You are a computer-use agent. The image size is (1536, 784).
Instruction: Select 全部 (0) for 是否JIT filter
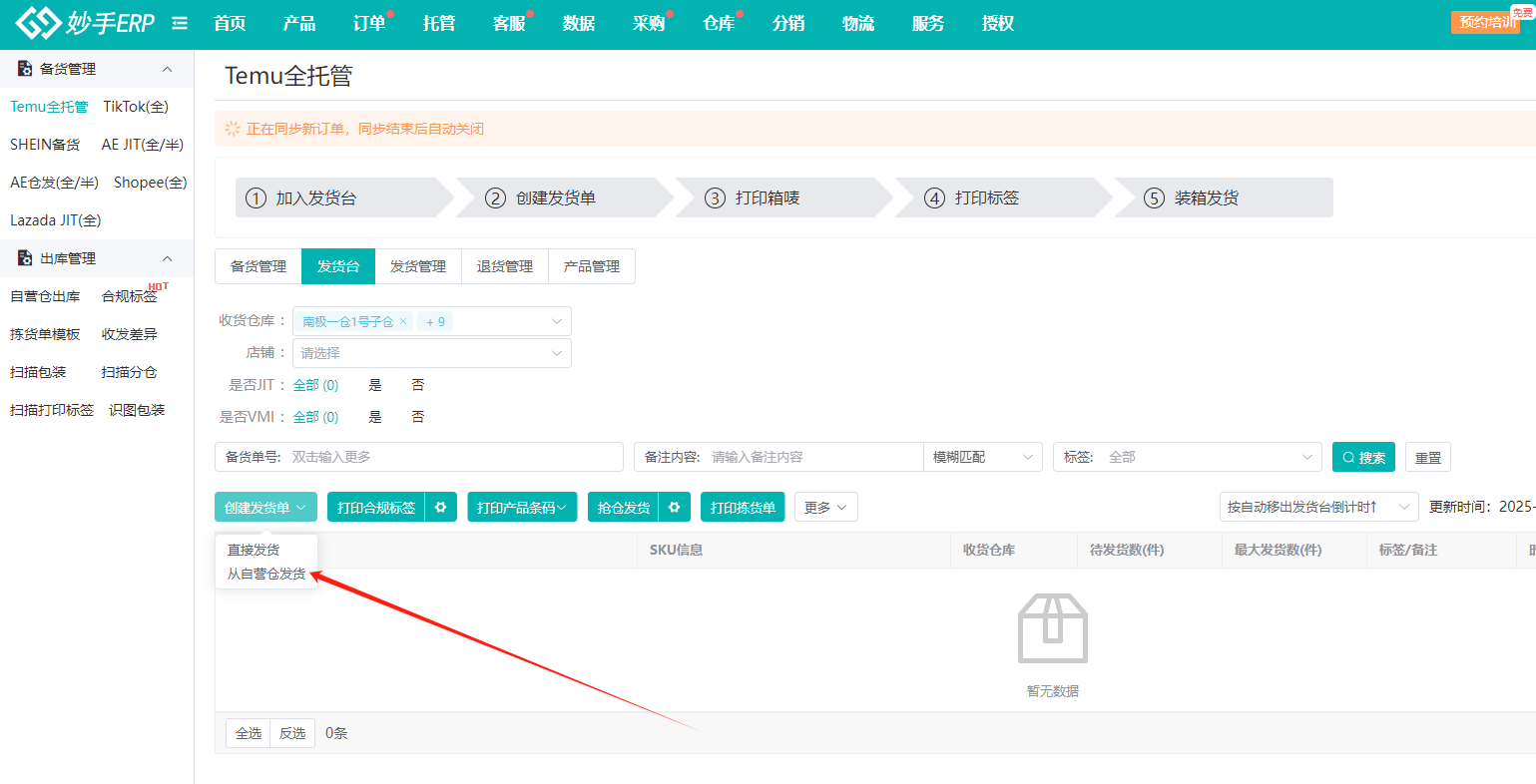point(315,385)
